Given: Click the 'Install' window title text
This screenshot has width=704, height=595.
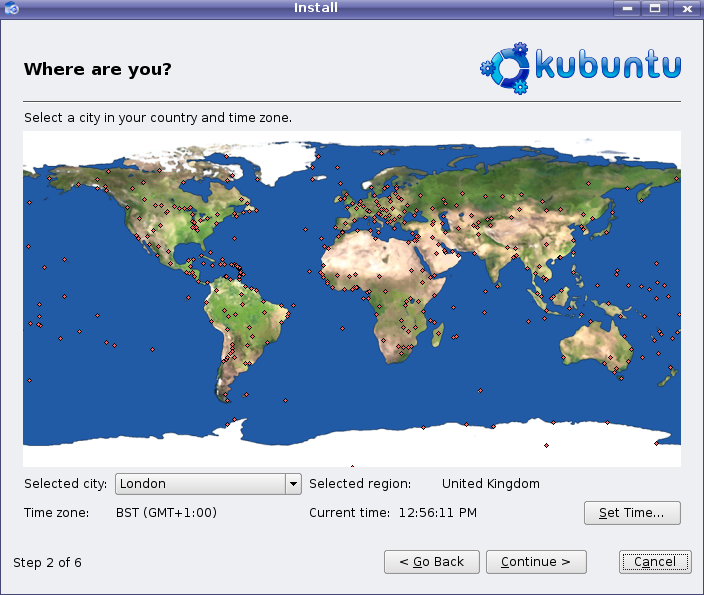Looking at the screenshot, I should coord(316,8).
